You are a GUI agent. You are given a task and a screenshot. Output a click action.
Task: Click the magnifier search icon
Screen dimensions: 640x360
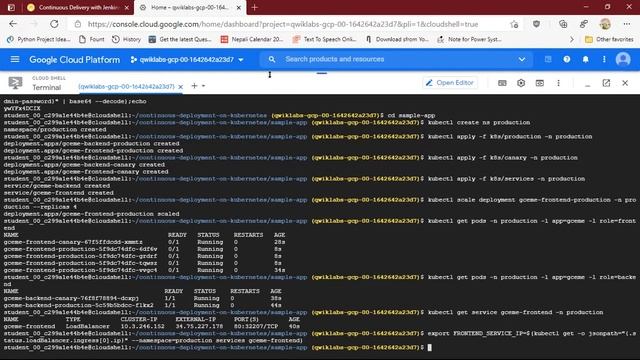(272, 60)
